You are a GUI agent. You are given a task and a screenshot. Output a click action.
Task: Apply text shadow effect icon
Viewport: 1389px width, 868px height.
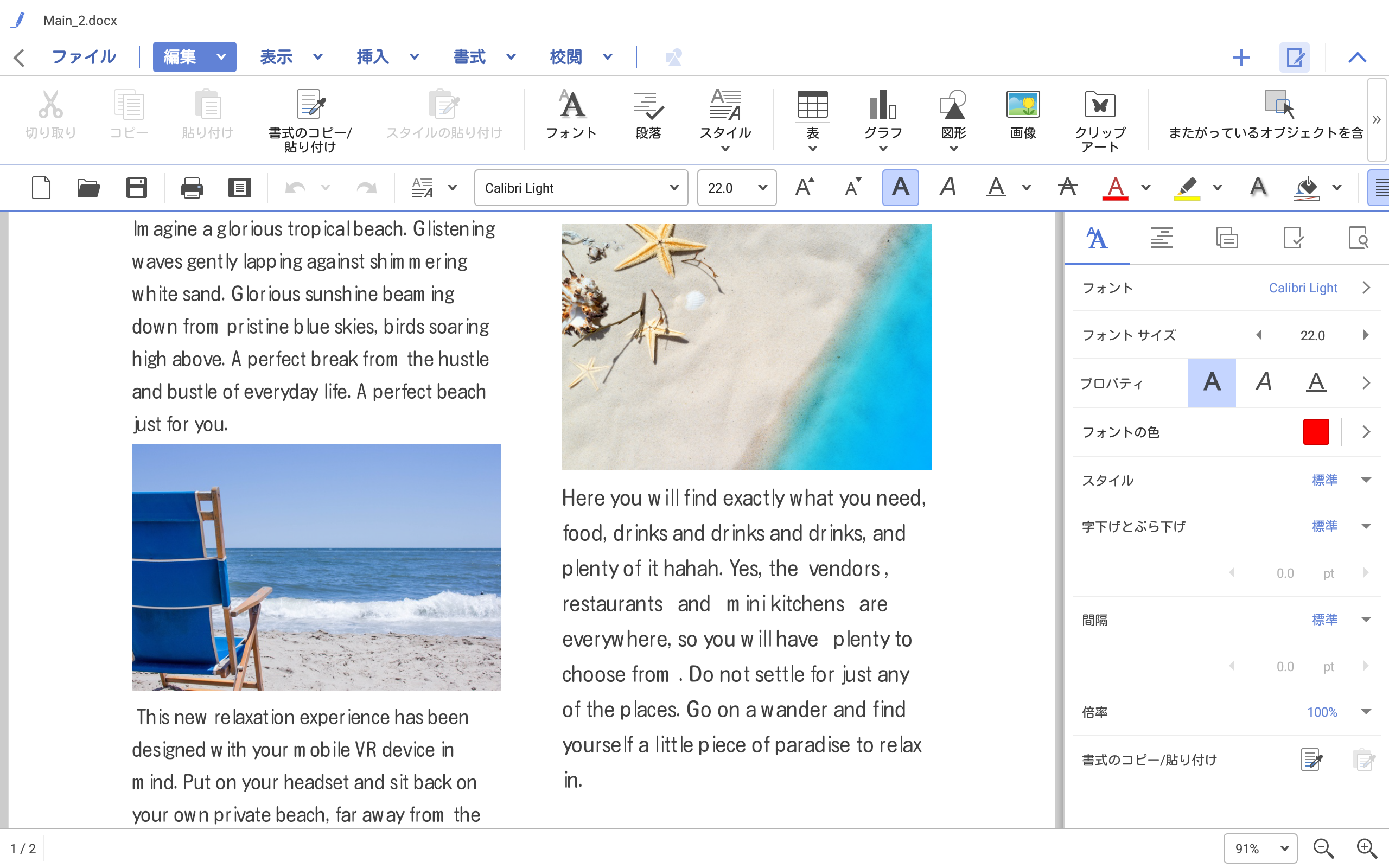point(1258,187)
